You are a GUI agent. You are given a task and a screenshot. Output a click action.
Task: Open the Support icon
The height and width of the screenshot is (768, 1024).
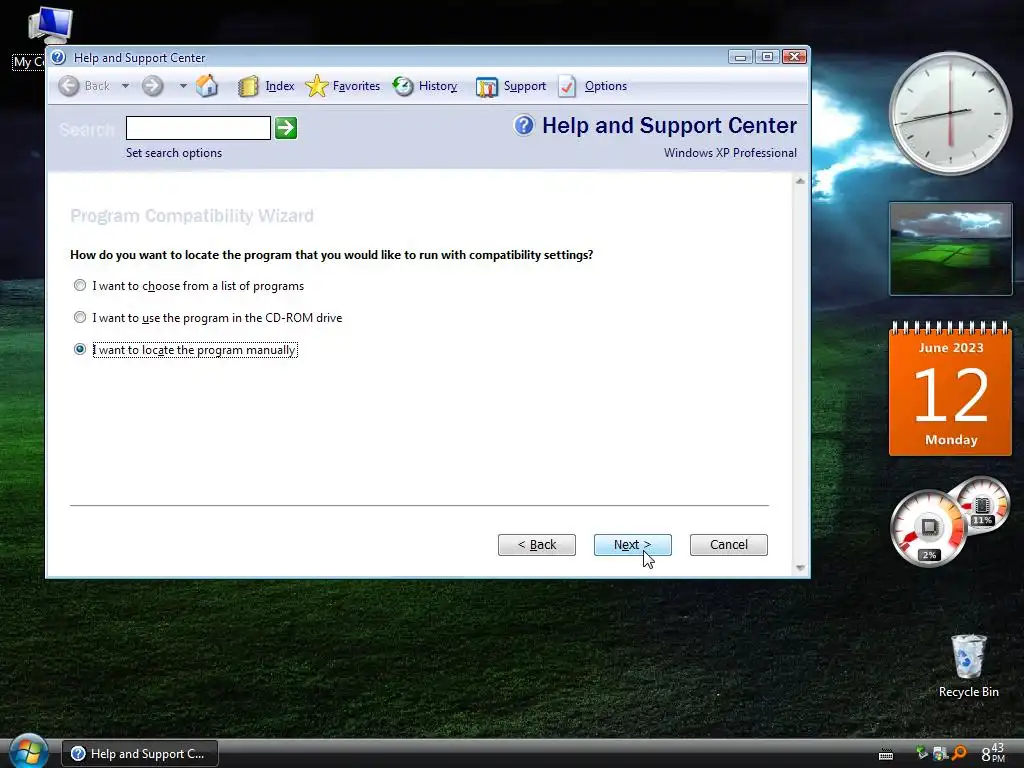(487, 86)
